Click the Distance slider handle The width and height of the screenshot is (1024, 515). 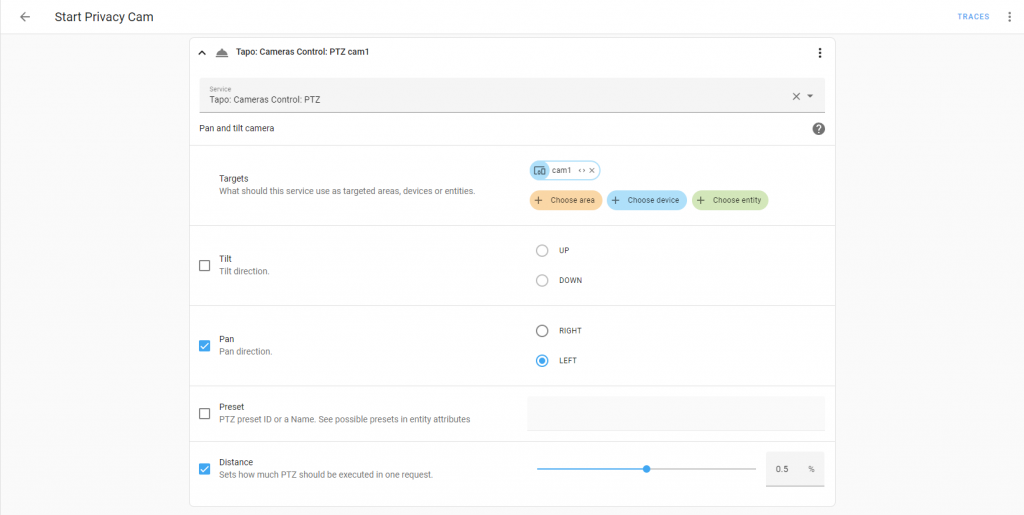point(647,468)
